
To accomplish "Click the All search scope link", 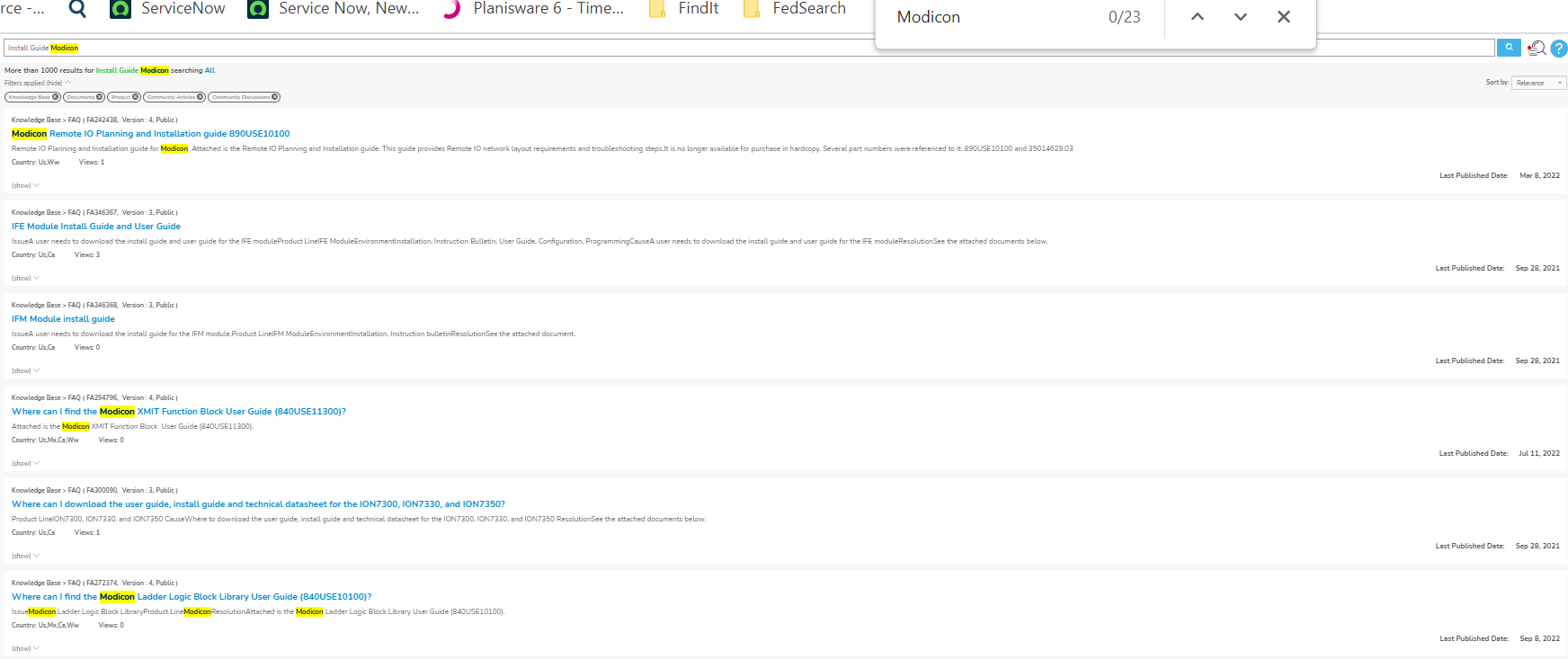I will [209, 70].
